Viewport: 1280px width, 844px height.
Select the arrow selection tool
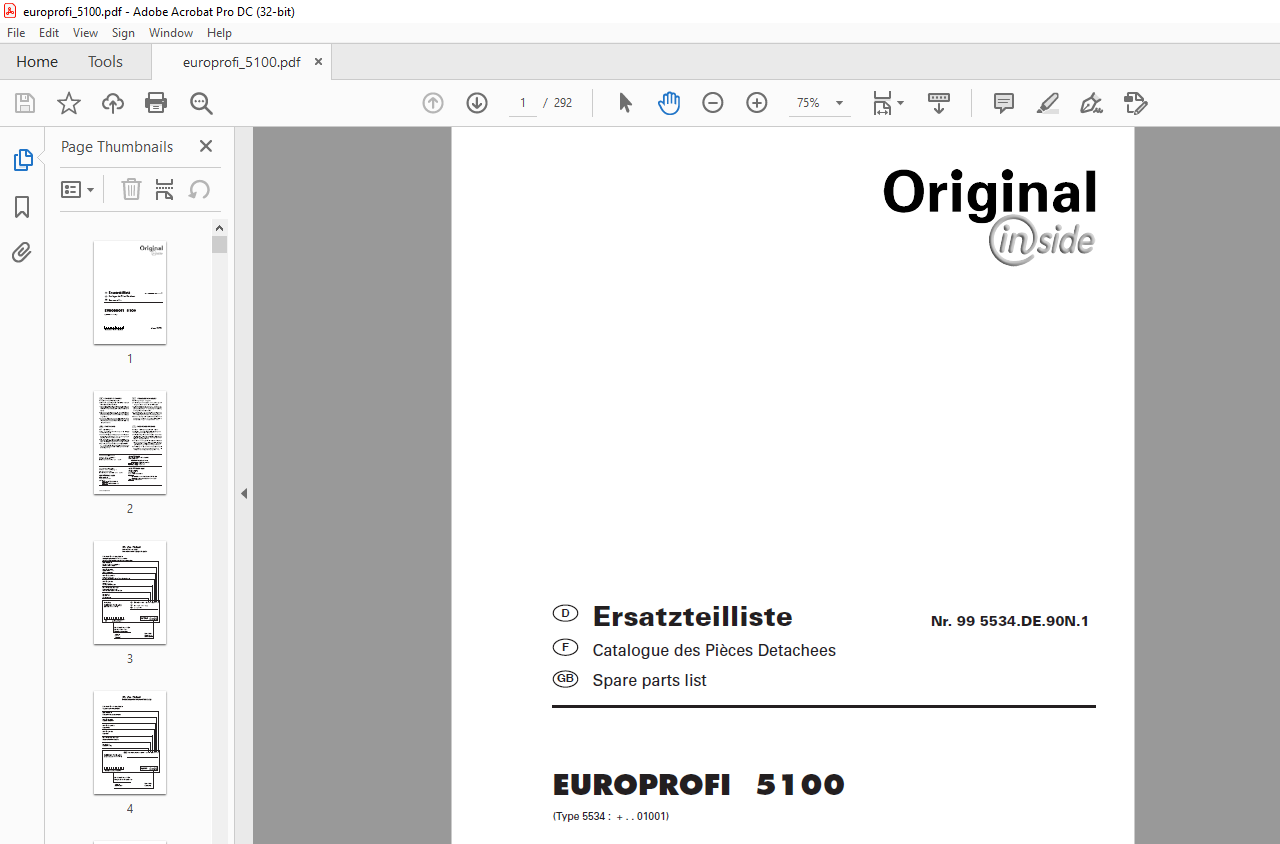point(625,103)
